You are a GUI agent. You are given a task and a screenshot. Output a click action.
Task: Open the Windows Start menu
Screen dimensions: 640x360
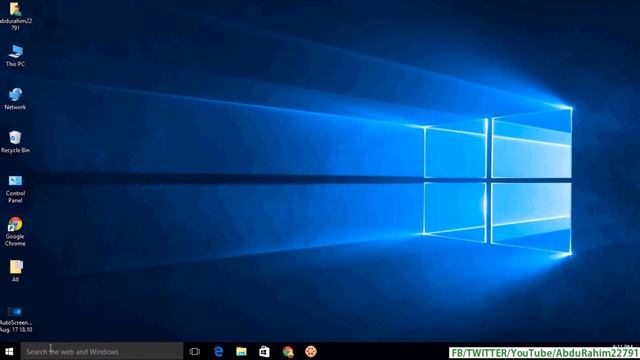pyautogui.click(x=9, y=351)
